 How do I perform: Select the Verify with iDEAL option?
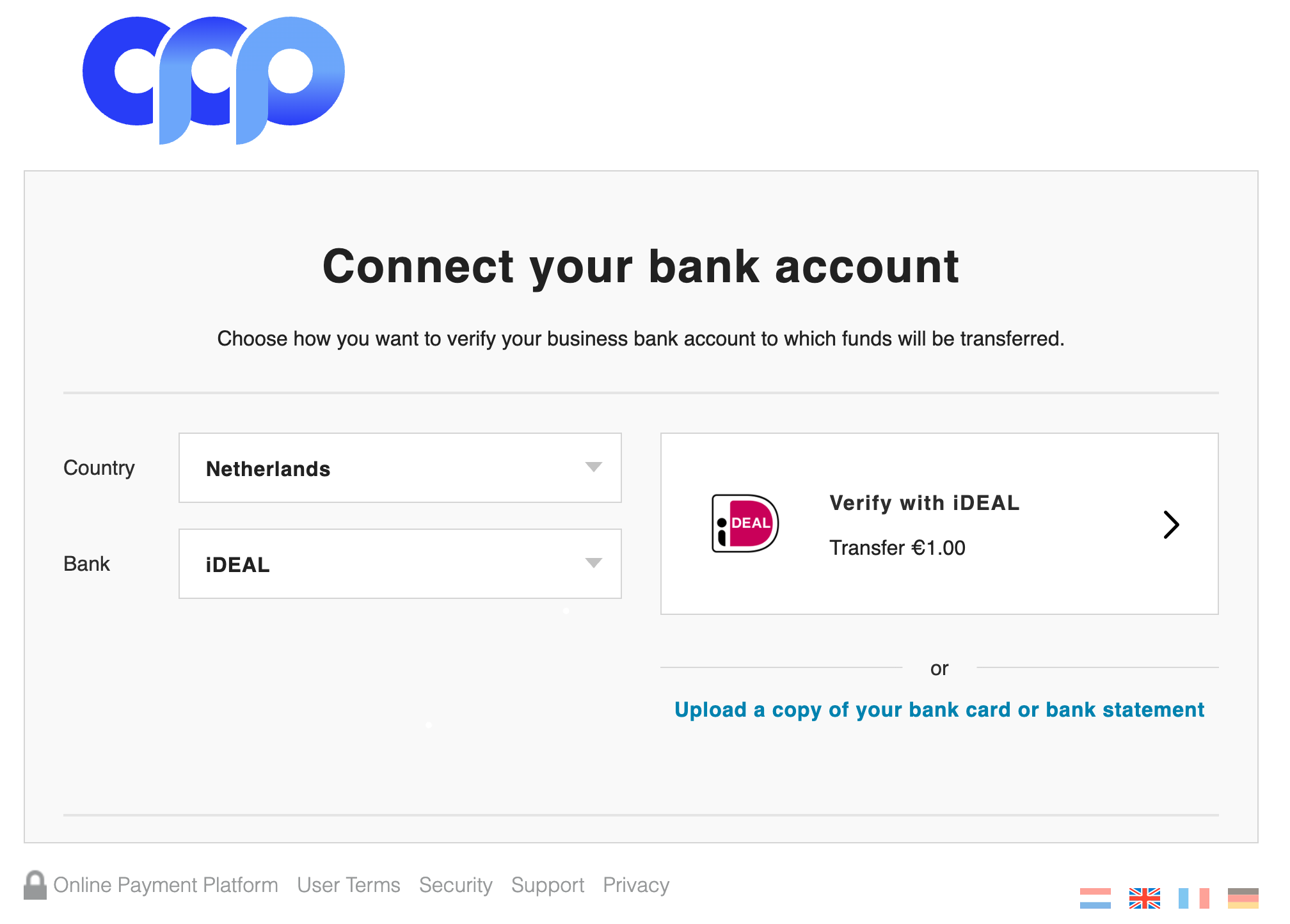924,503
